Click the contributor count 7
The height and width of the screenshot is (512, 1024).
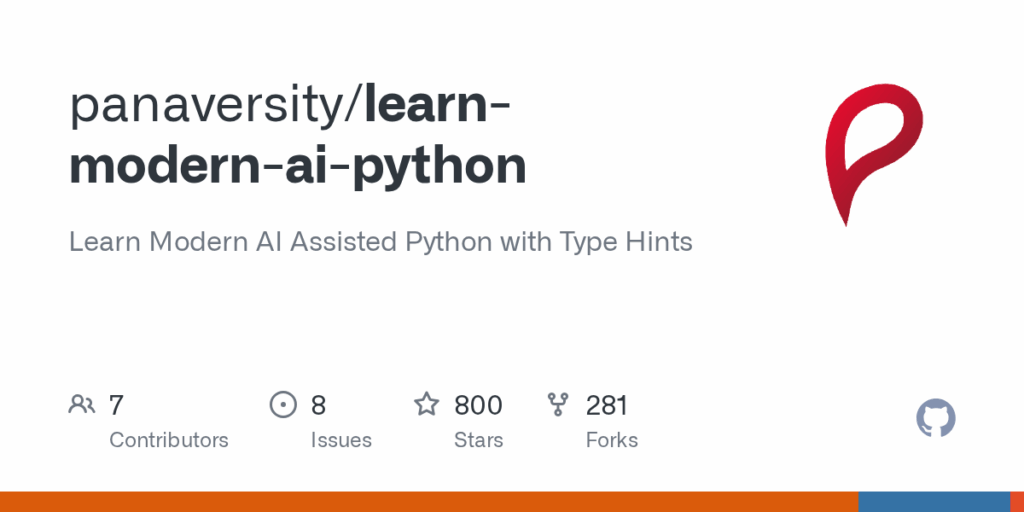point(116,406)
